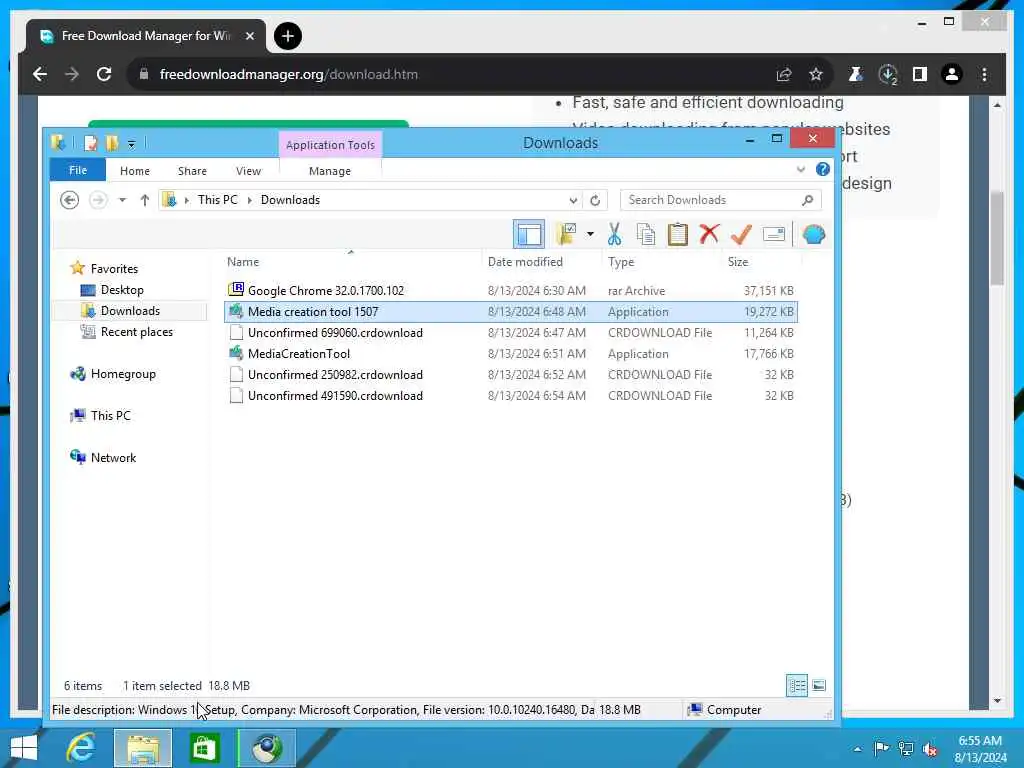Sort by the Size column header

pyautogui.click(x=738, y=262)
